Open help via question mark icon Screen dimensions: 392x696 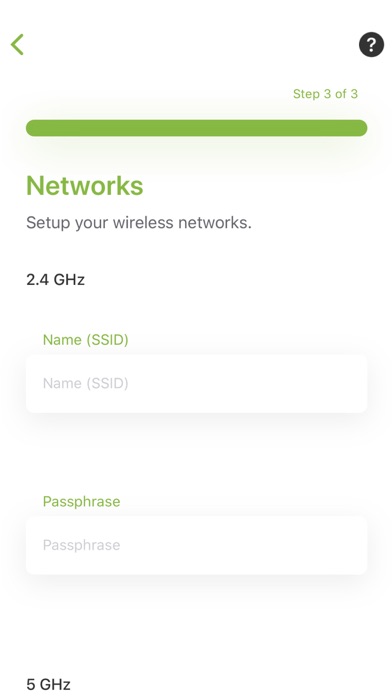click(x=371, y=44)
